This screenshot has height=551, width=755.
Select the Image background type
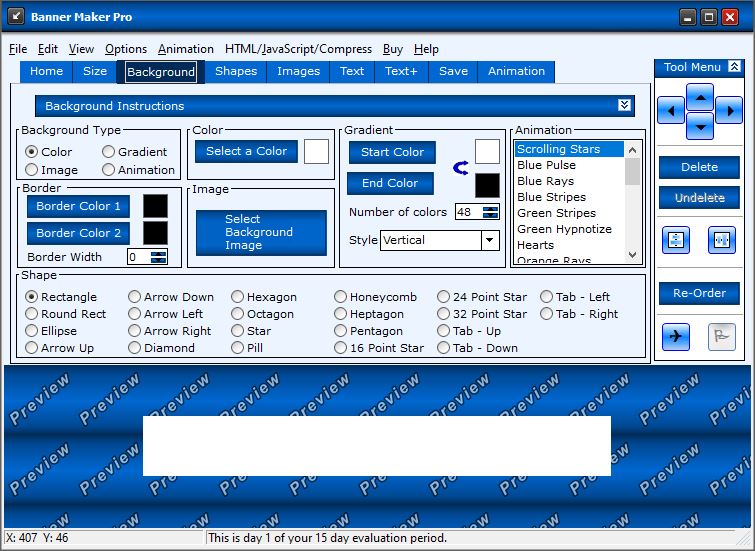[51, 170]
